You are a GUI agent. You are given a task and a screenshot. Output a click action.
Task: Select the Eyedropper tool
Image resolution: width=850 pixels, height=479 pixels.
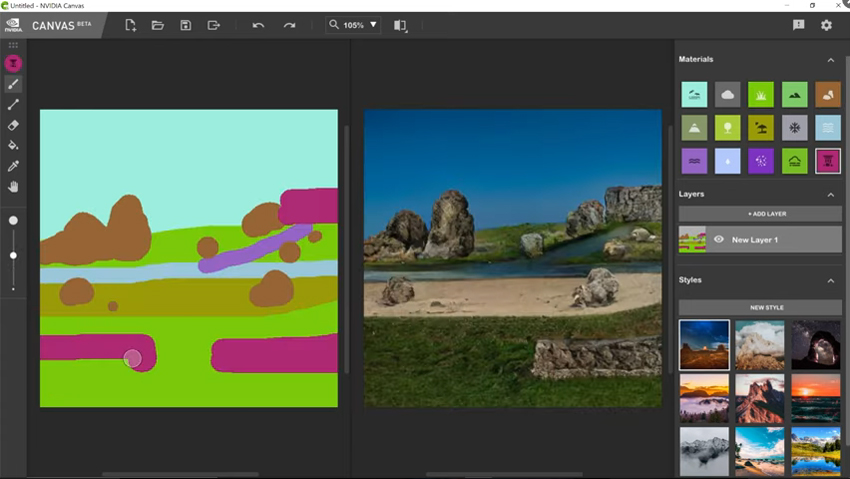(x=14, y=166)
